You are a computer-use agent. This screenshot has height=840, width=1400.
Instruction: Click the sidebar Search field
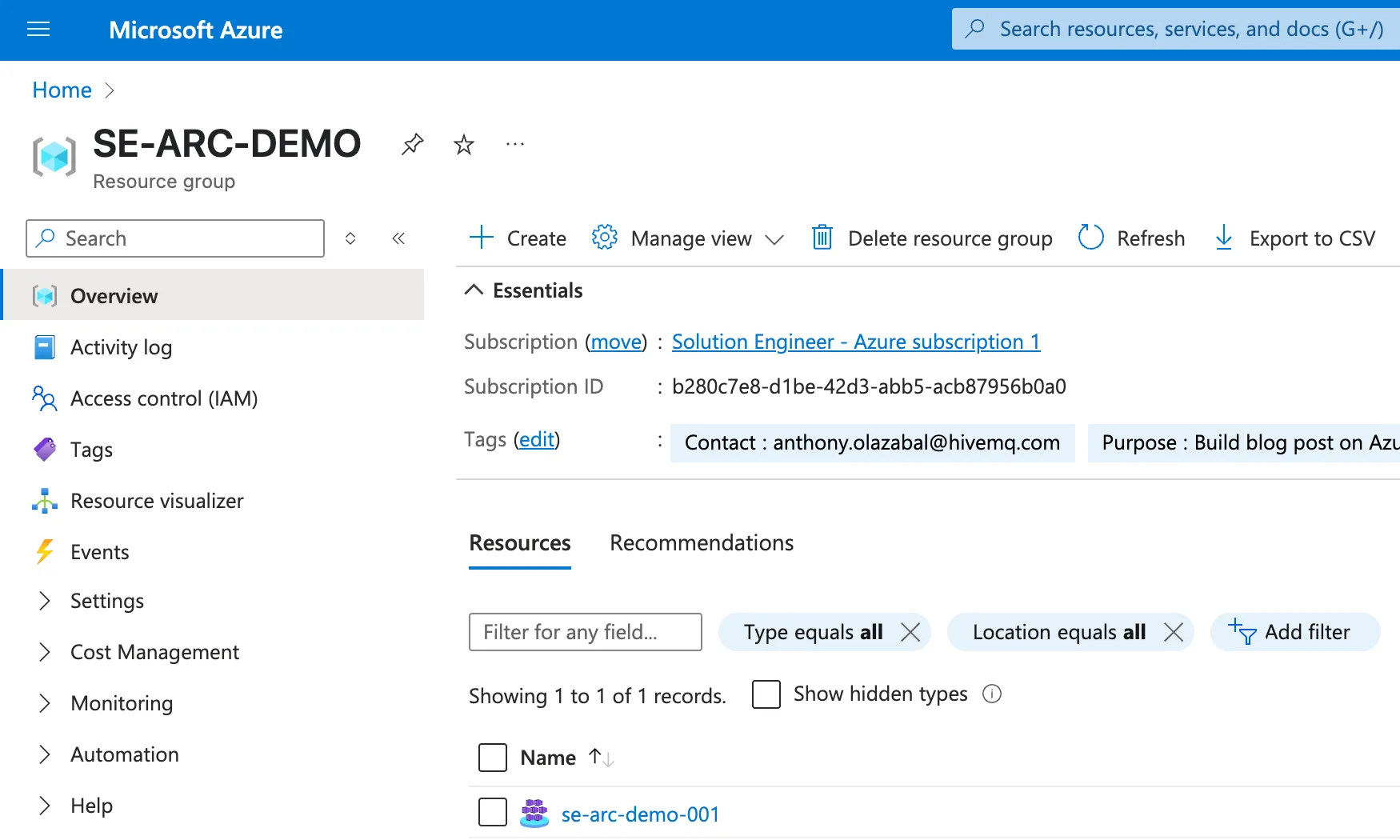click(175, 238)
